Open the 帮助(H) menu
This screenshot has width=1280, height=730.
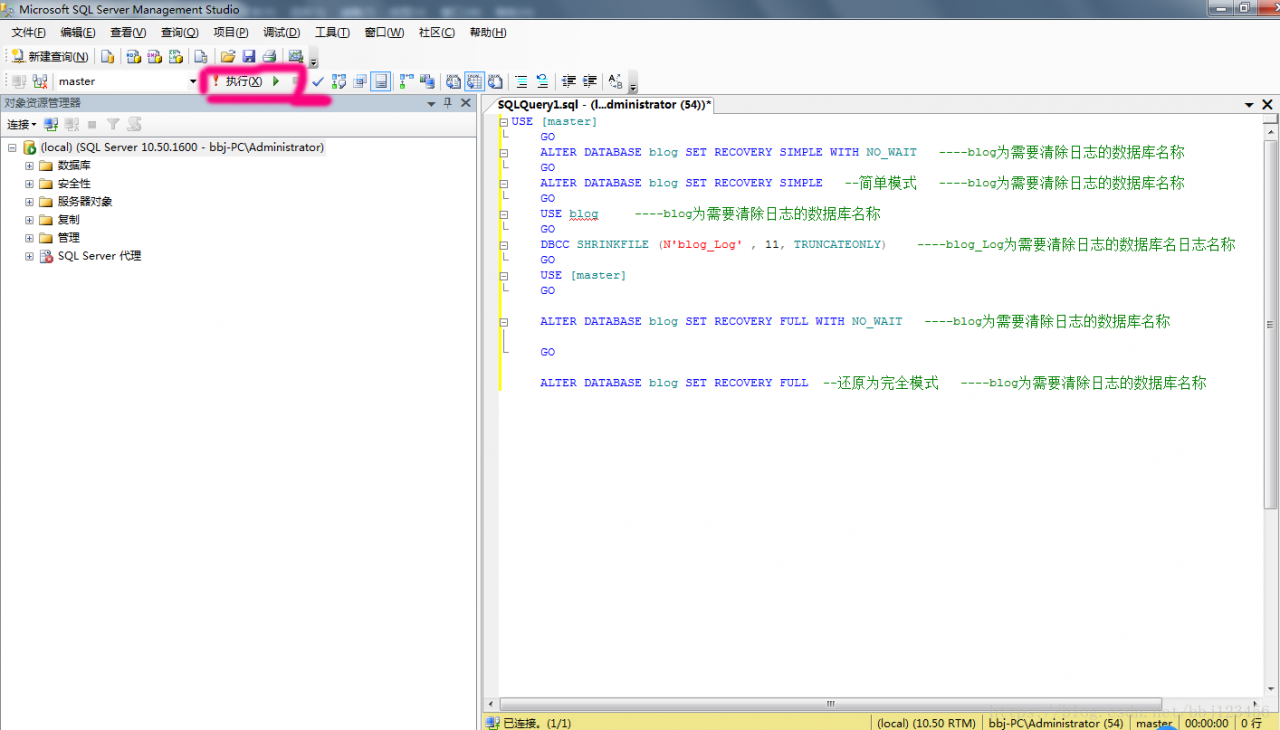coord(488,32)
